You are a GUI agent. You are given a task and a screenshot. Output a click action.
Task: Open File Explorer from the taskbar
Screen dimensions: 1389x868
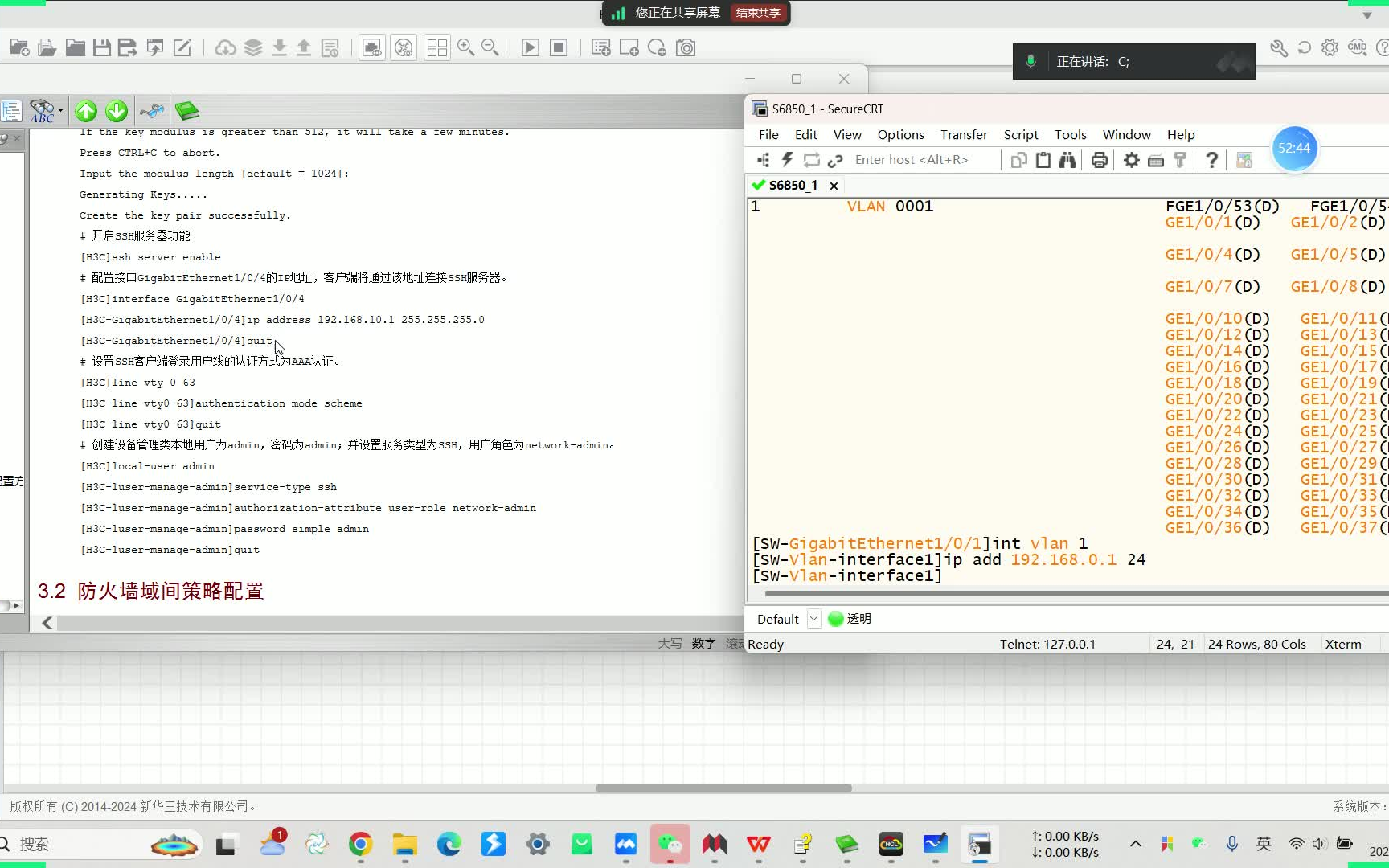(x=404, y=845)
